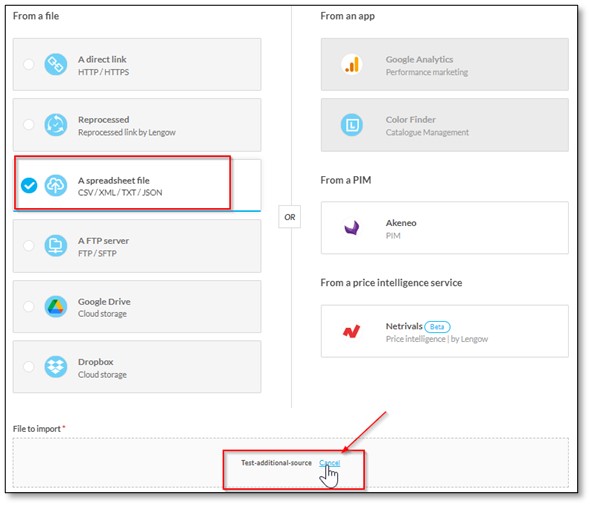Screen dimensions: 591x506
Task: Cancel the Test-additional-source file upload
Action: tap(330, 463)
